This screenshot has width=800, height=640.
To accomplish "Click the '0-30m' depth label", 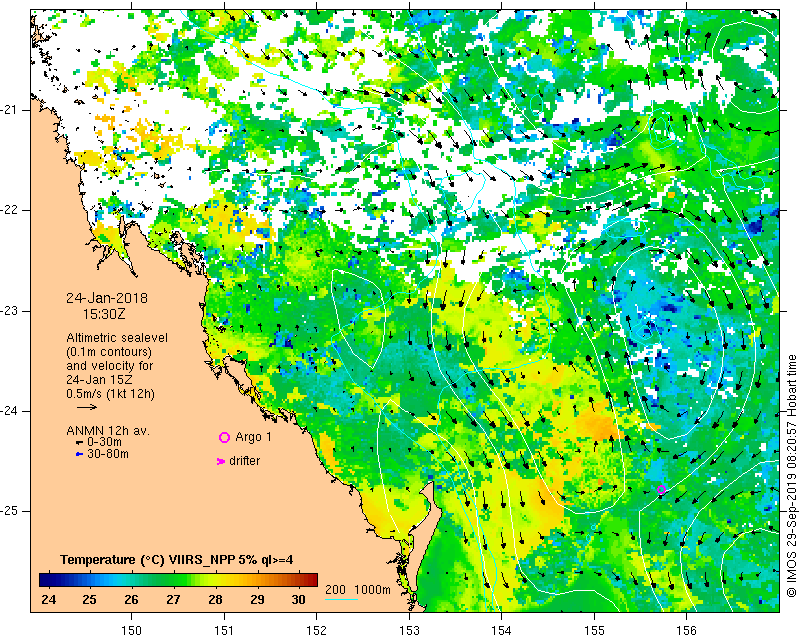I will coord(104,442).
